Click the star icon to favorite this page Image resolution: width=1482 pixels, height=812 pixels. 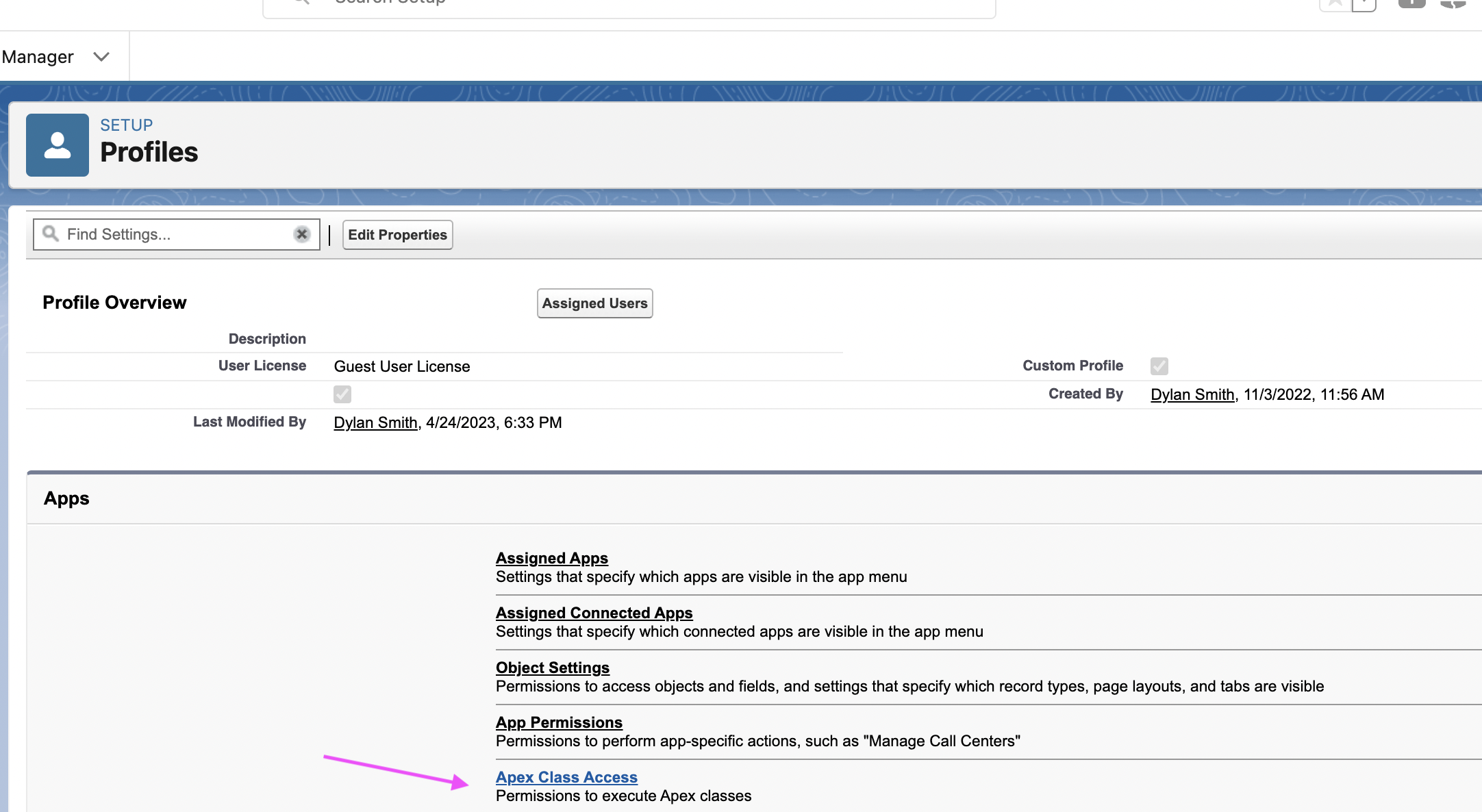click(1334, 2)
